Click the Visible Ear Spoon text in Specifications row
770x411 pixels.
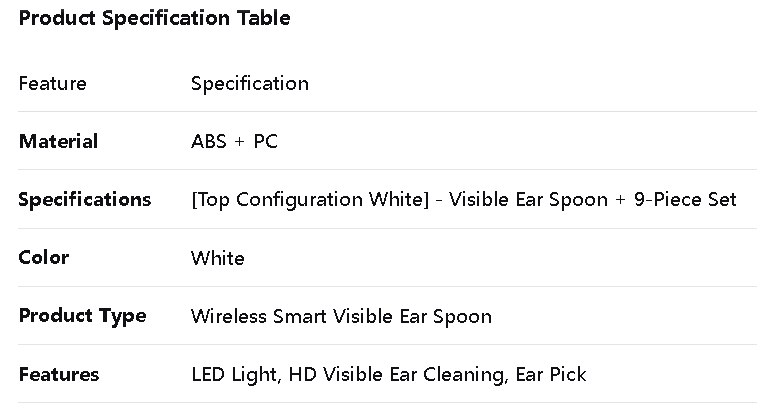pyautogui.click(x=528, y=199)
